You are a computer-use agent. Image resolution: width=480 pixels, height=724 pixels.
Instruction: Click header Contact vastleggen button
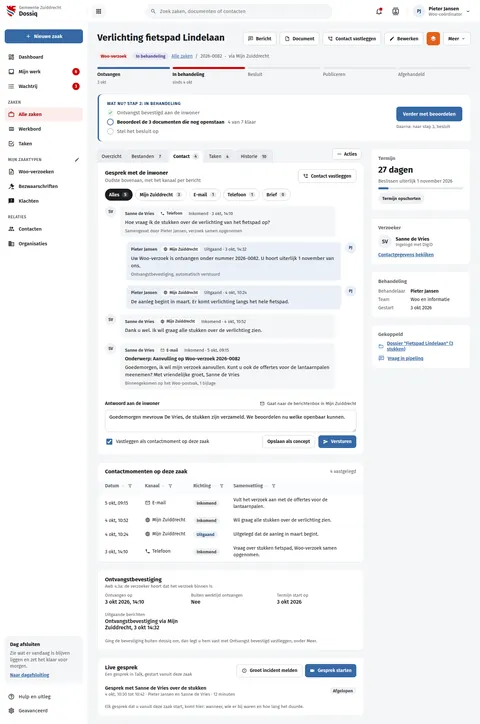[352, 38]
